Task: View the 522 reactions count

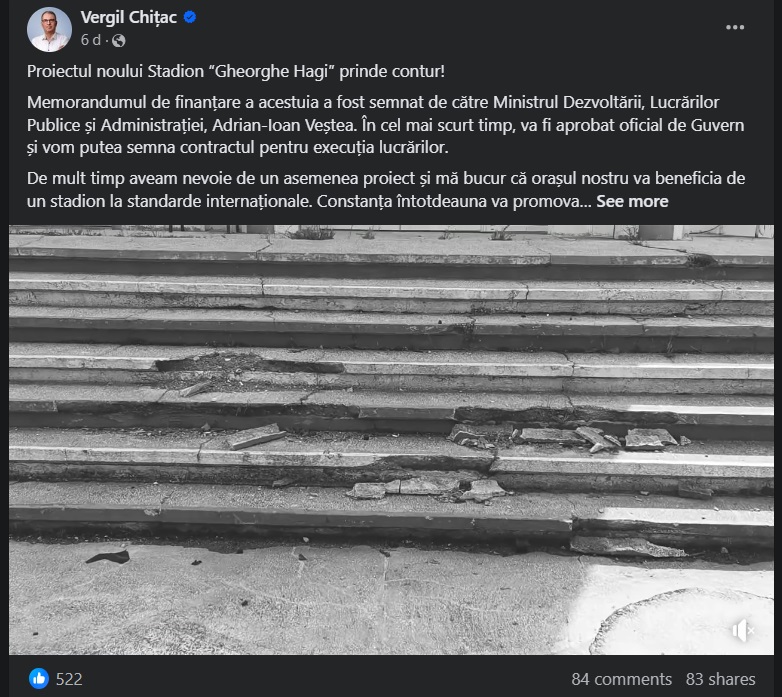Action: (68, 679)
